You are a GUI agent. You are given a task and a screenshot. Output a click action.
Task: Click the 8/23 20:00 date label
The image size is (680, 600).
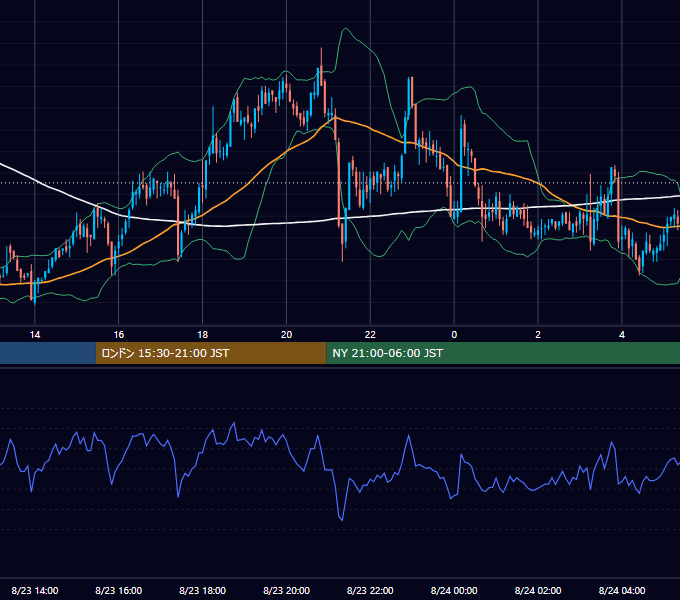click(286, 590)
